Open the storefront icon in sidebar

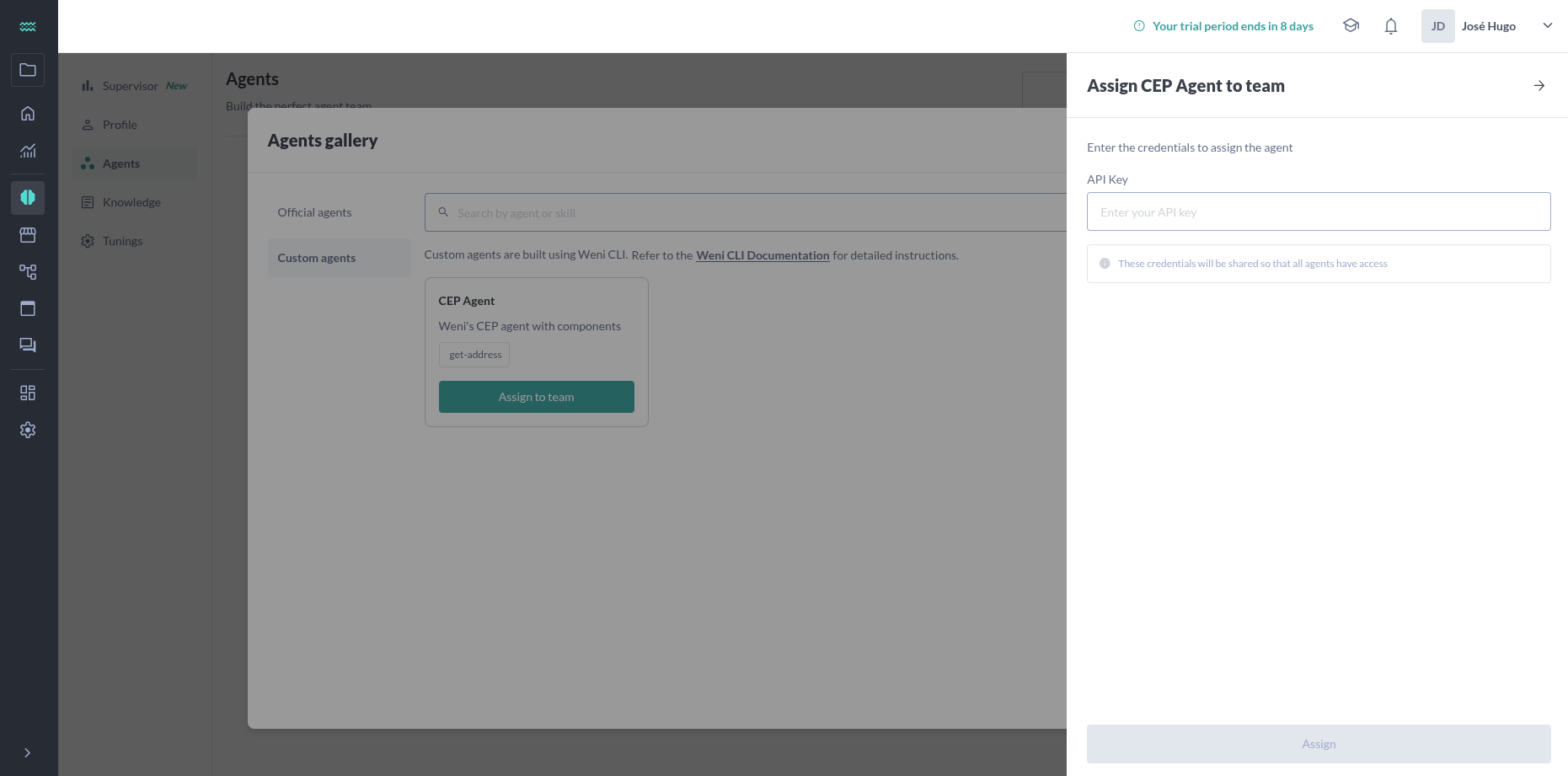pos(28,235)
